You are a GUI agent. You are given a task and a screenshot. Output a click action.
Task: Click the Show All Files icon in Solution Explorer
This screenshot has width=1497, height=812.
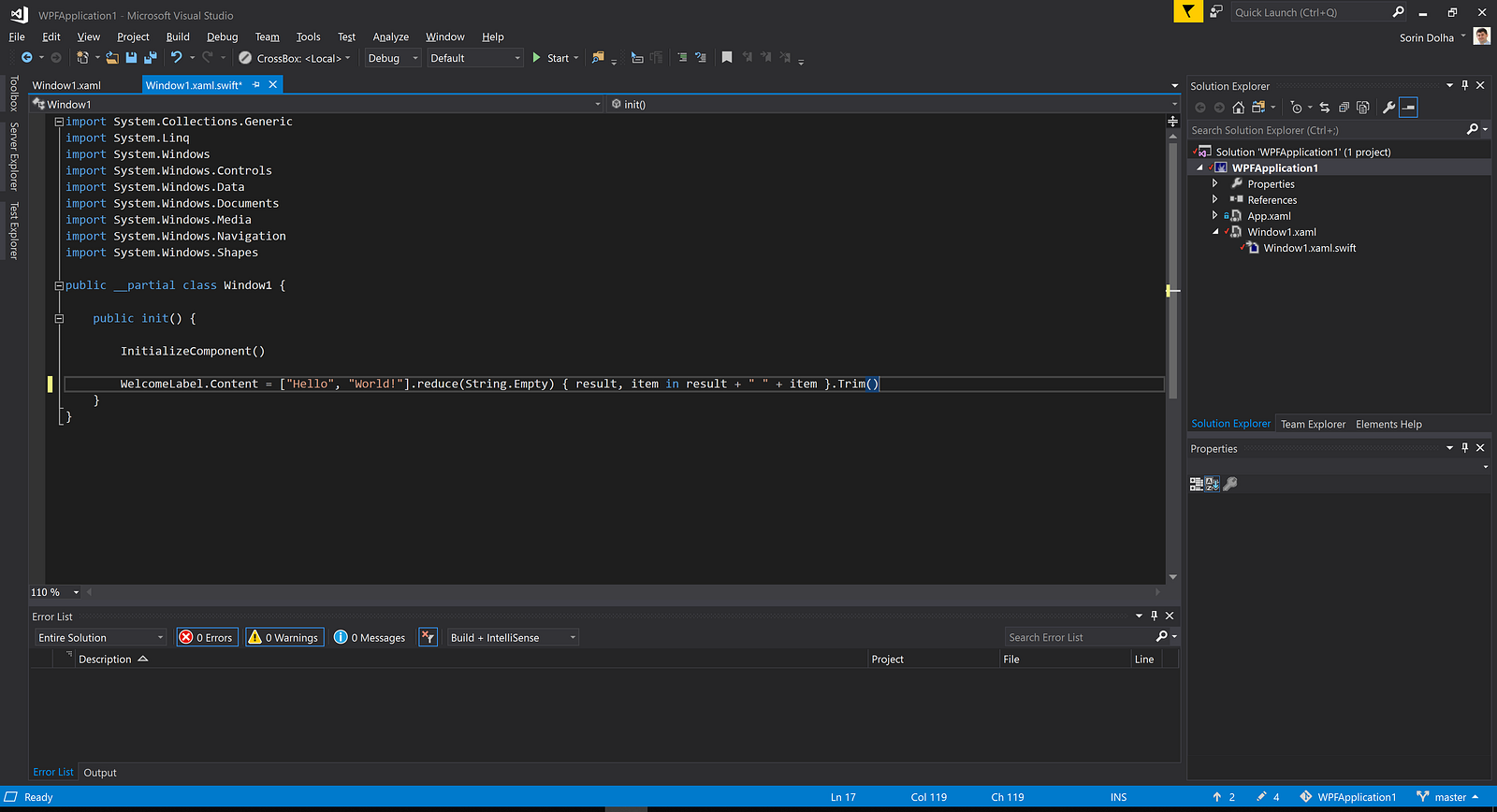1363,108
